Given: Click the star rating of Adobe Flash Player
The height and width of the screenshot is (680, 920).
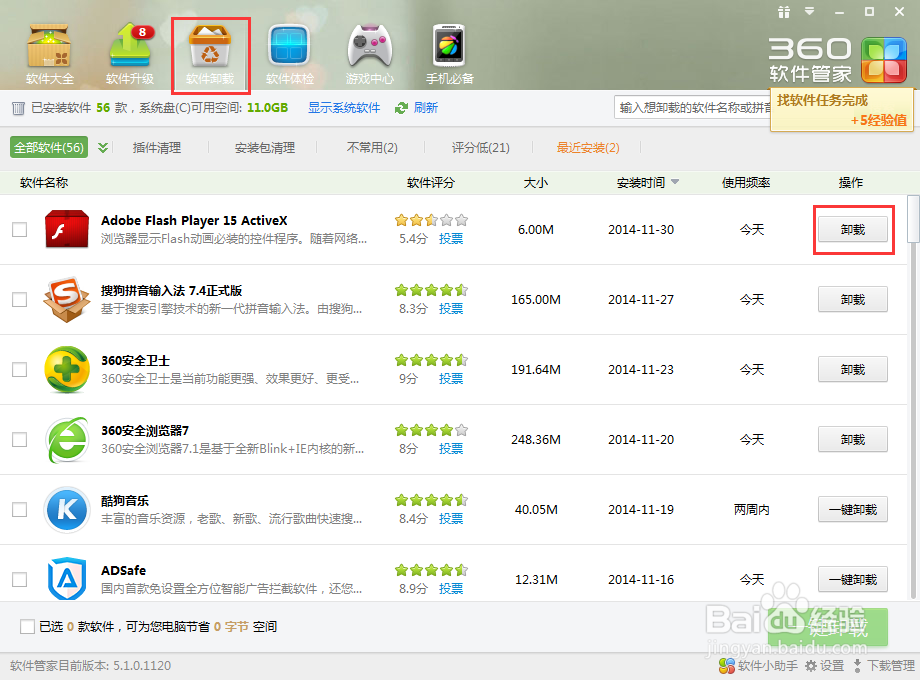Looking at the screenshot, I should 431,220.
